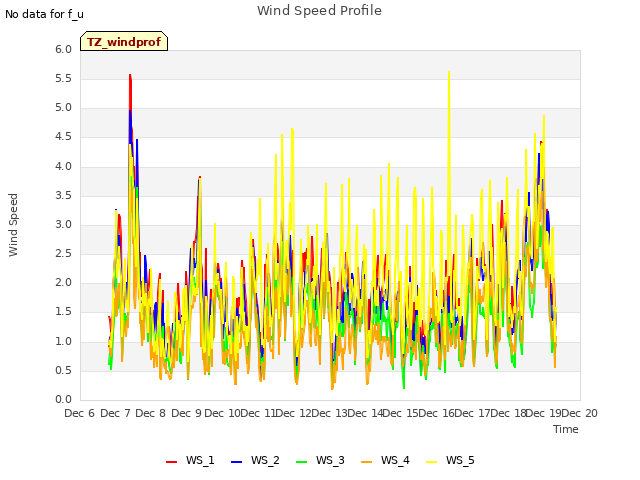Image resolution: width=640 pixels, height=480 pixels.
Task: Click the Dec 6 x-axis tick label
Action: pyautogui.click(x=80, y=413)
